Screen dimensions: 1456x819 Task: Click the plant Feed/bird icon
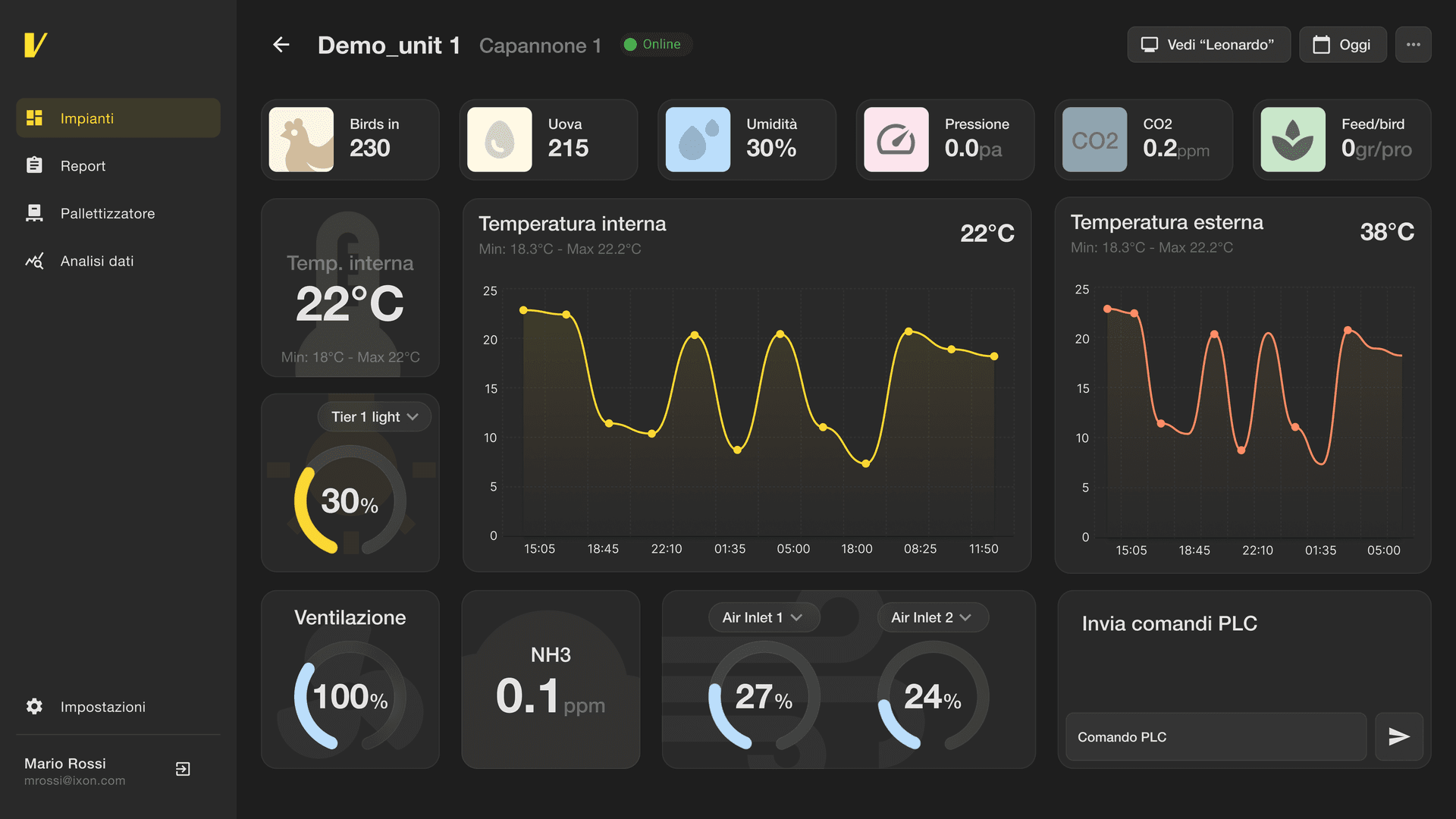(x=1292, y=140)
